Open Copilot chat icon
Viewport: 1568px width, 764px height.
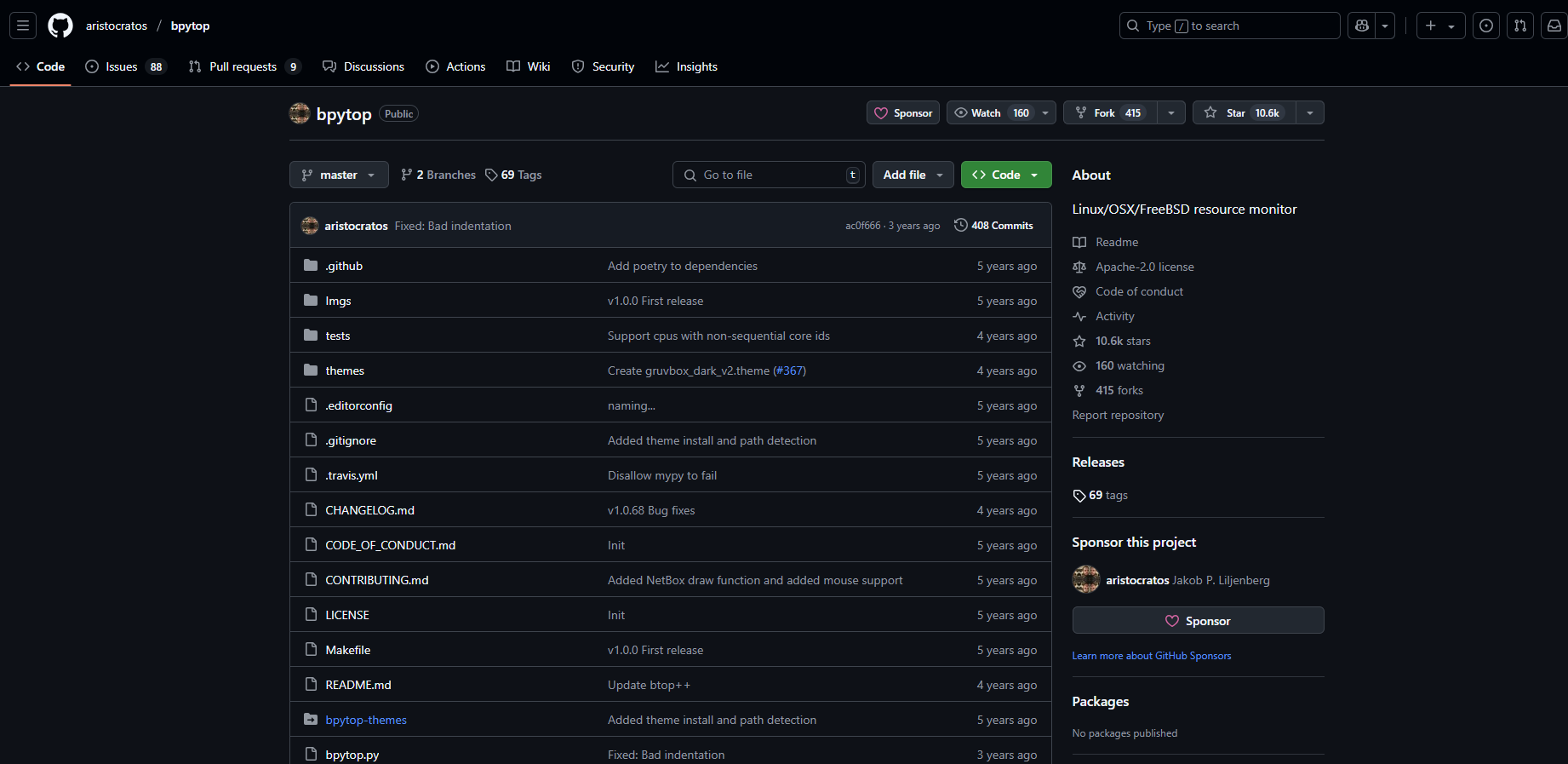(x=1362, y=26)
